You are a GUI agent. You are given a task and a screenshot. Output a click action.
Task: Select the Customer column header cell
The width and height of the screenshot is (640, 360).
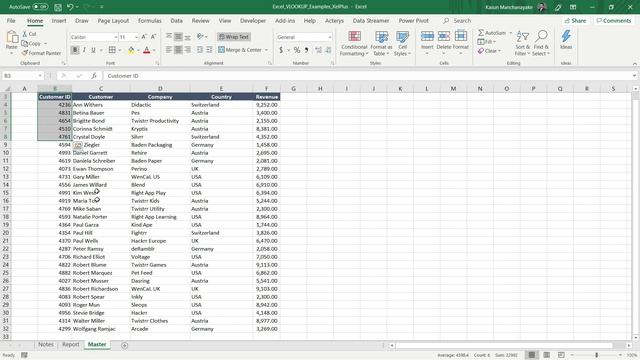click(101, 97)
